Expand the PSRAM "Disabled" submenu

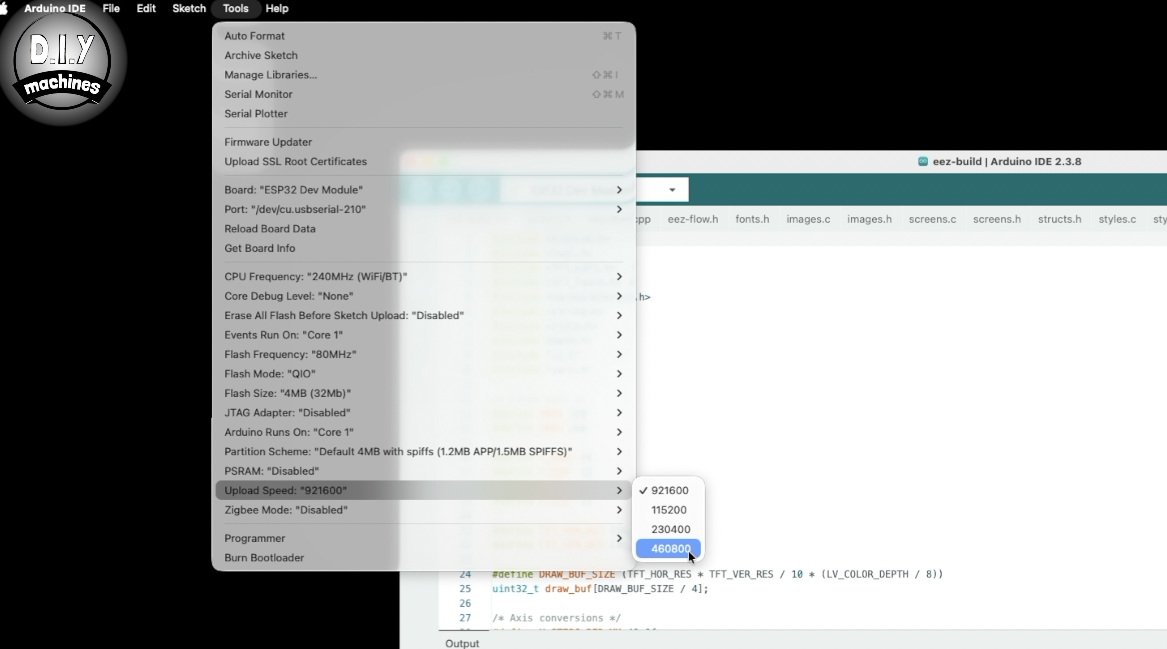[423, 470]
